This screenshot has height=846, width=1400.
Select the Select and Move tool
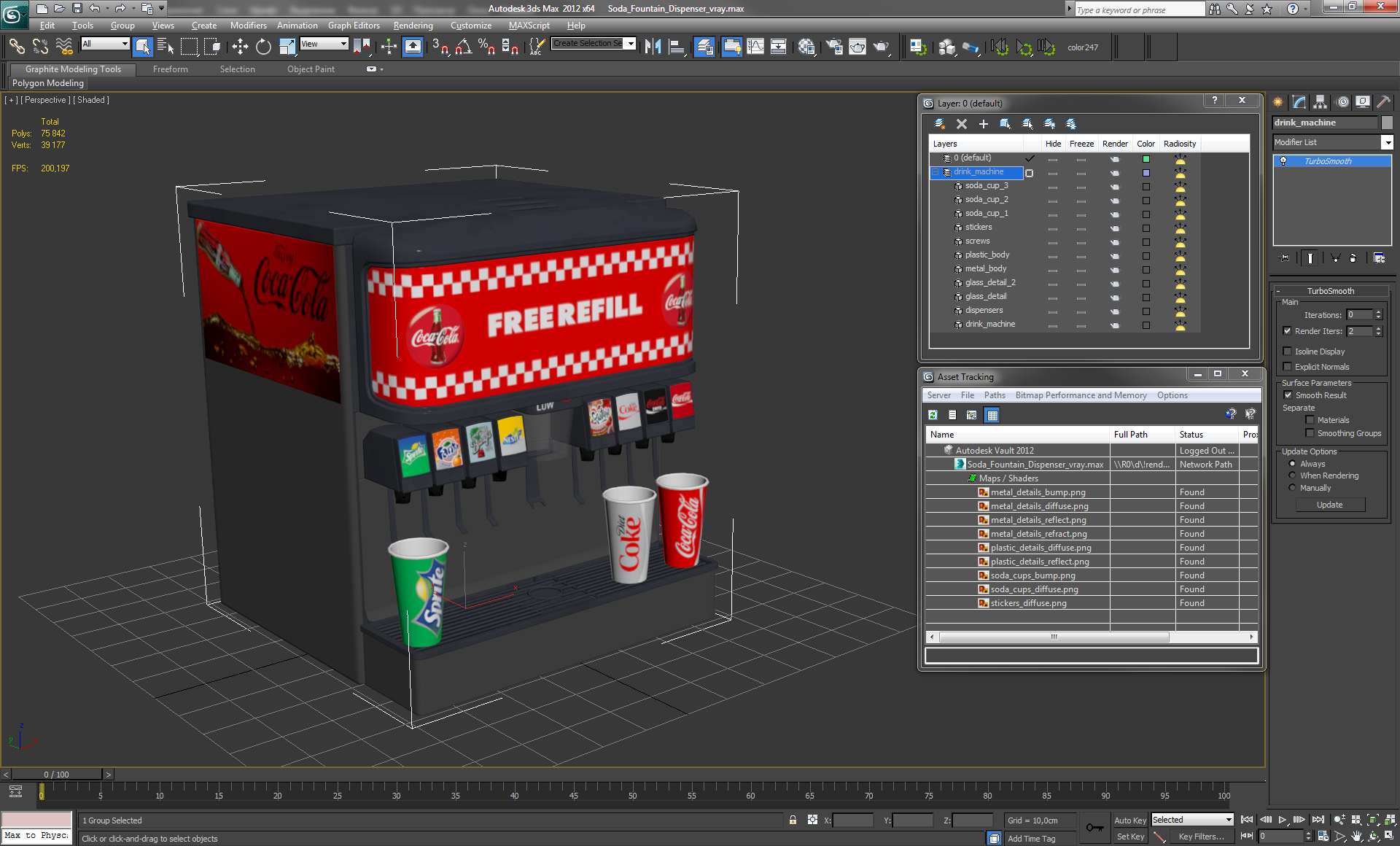240,47
